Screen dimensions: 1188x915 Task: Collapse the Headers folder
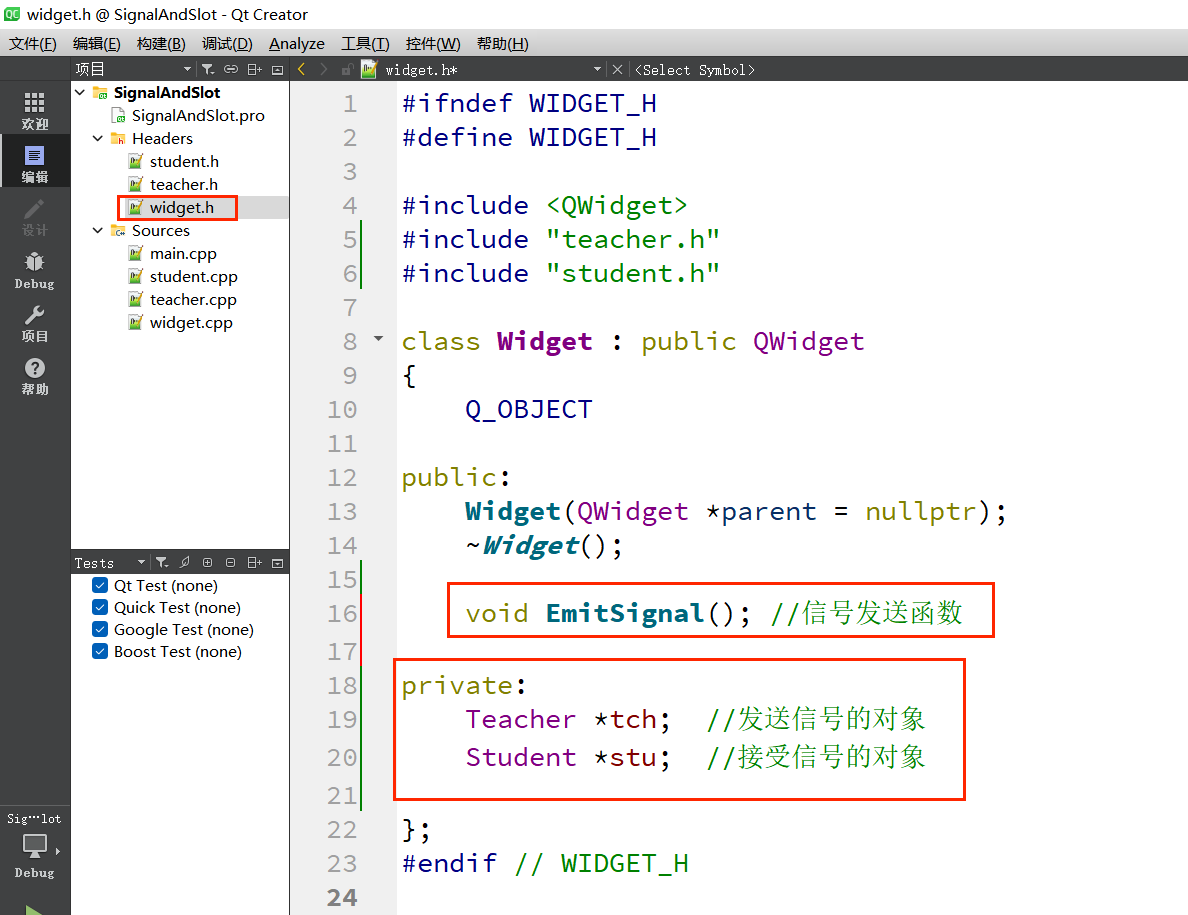coord(98,139)
